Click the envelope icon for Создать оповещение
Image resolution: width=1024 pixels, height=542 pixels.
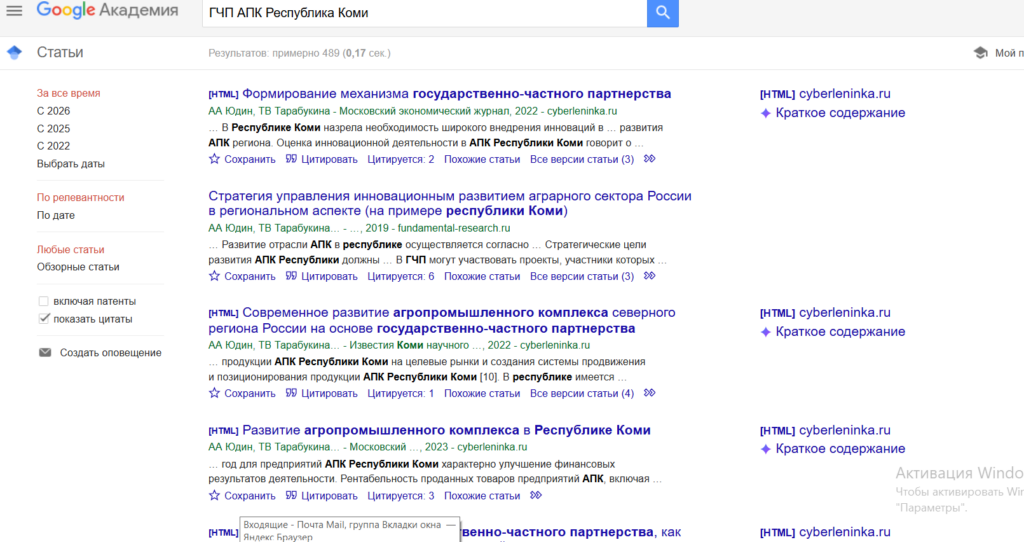[45, 353]
